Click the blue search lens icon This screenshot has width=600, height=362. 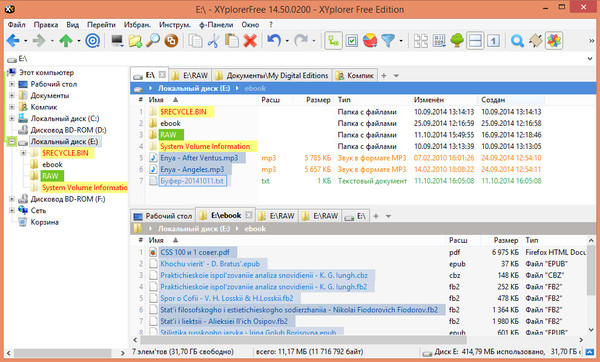517,41
